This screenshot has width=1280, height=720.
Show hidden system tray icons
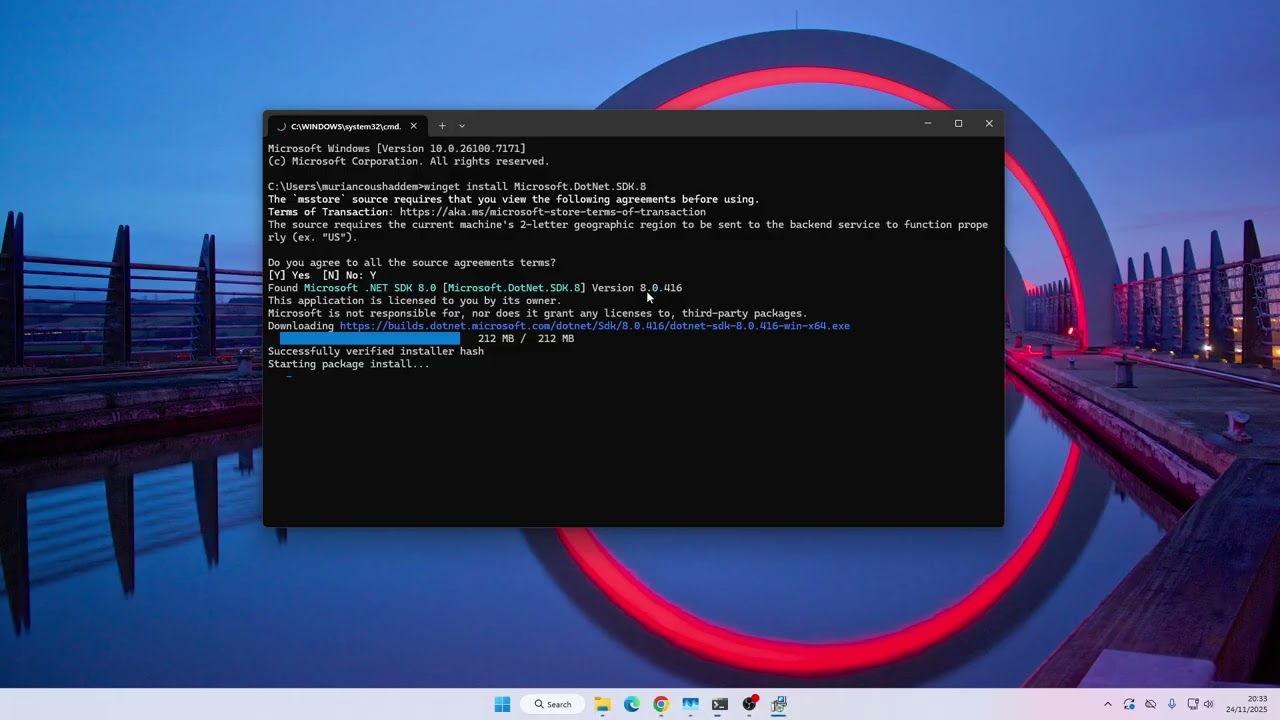1107,704
